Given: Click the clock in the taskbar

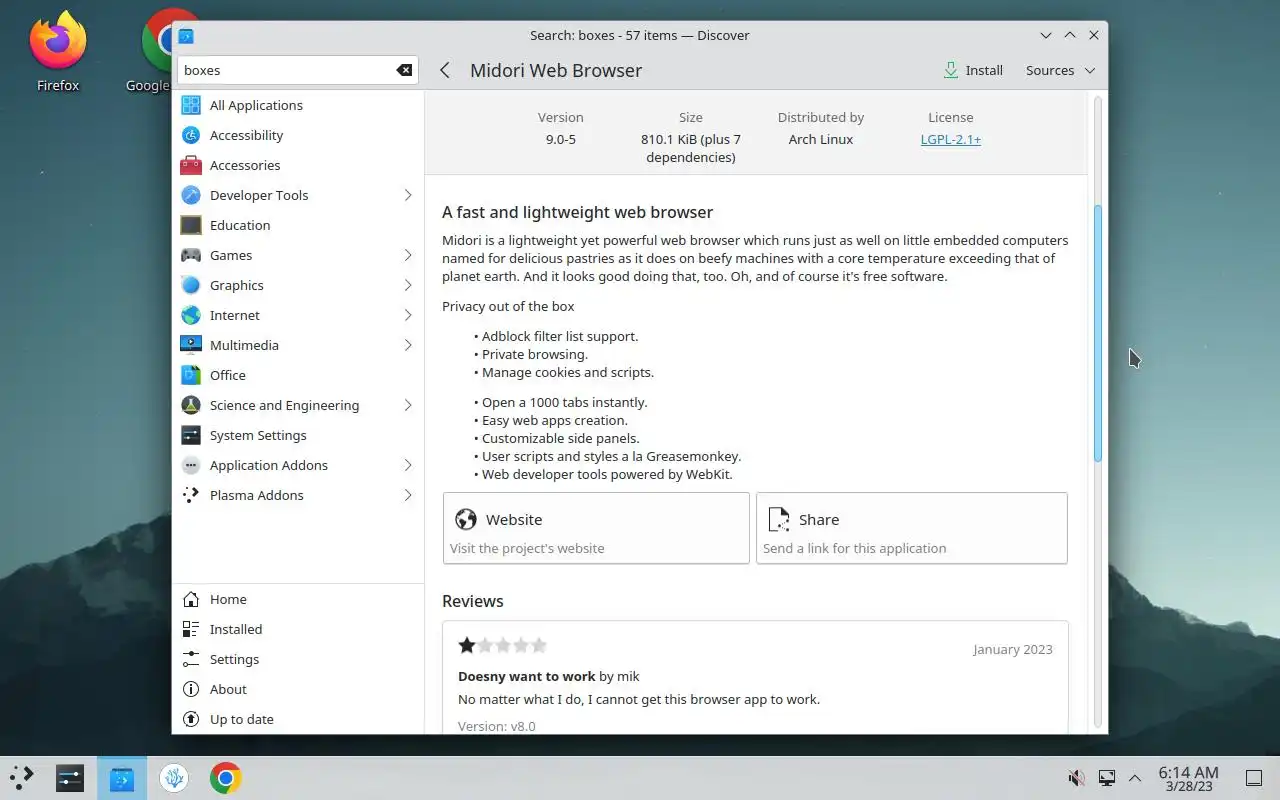Looking at the screenshot, I should point(1188,778).
